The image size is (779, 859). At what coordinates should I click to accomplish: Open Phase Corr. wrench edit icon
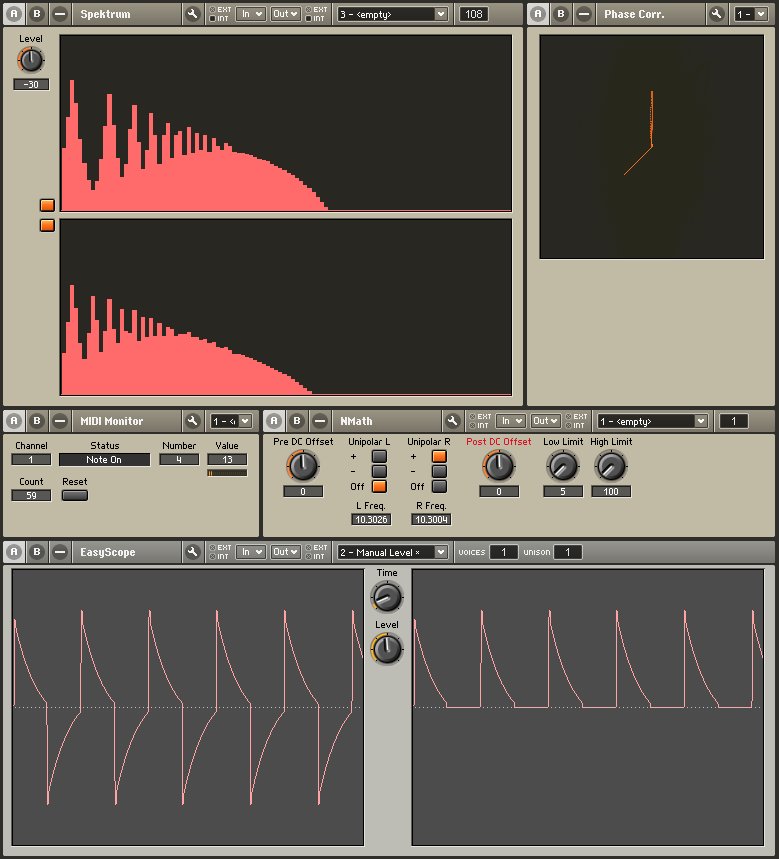pos(716,14)
